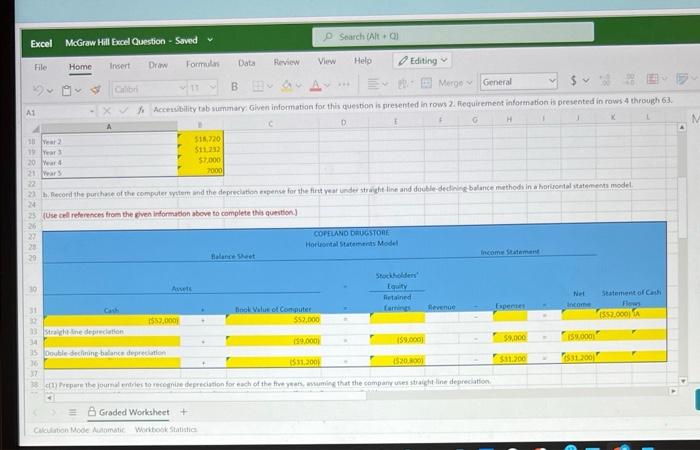Select the Year 5 cell containing 7000

pos(200,171)
